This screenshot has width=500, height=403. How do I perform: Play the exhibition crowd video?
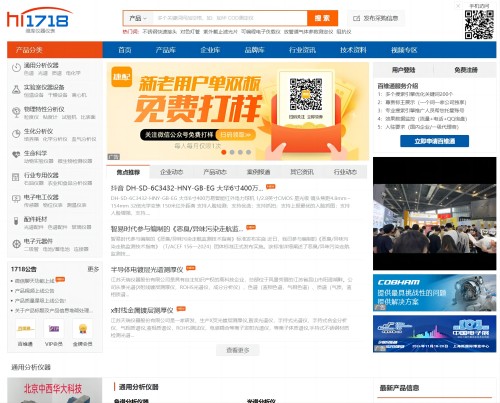434,214
